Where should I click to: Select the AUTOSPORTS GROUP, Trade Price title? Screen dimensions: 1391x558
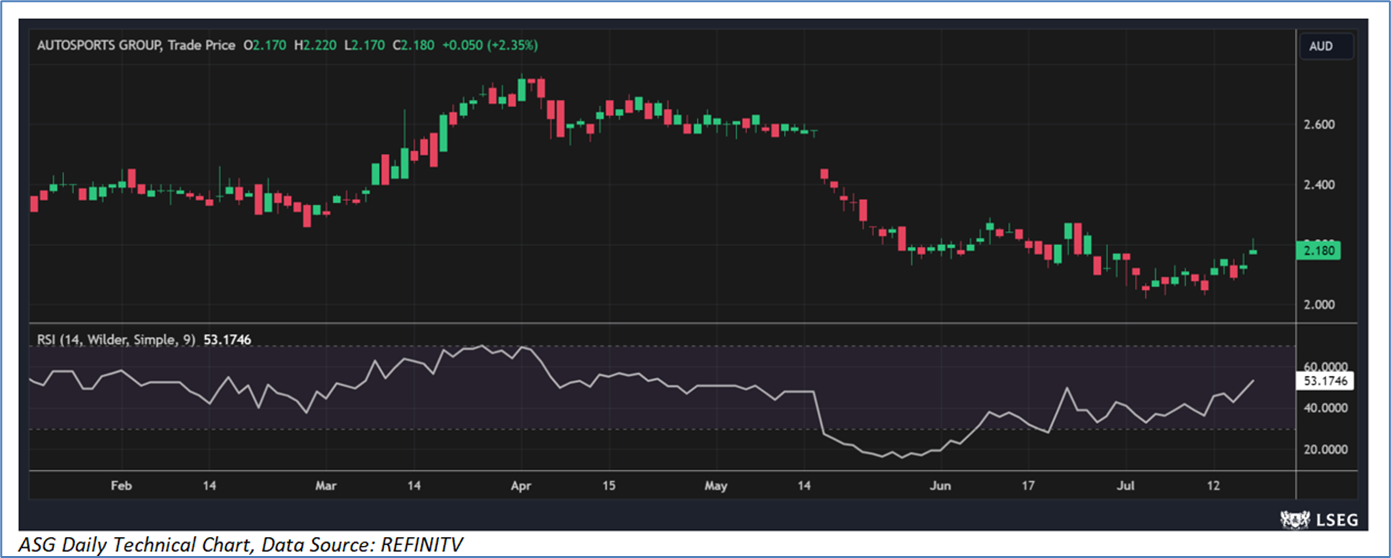point(136,45)
